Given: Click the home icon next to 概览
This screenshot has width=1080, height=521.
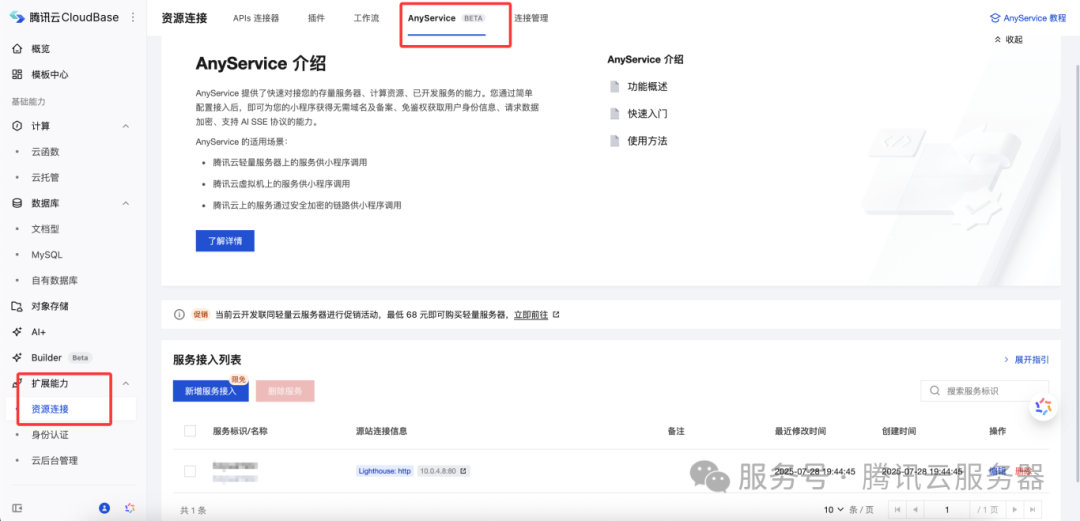Looking at the screenshot, I should 17,49.
